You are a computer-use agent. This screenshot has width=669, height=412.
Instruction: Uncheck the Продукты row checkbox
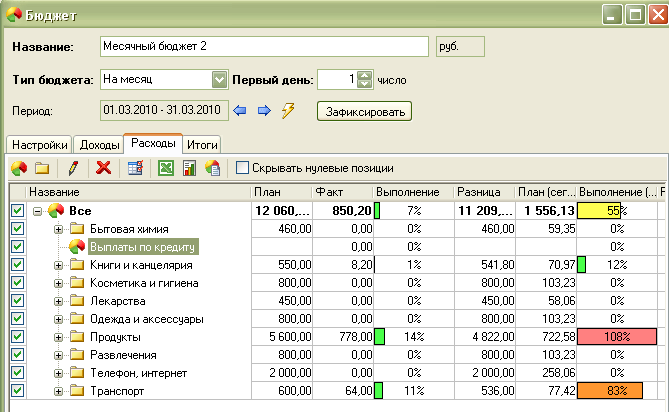[x=17, y=337]
